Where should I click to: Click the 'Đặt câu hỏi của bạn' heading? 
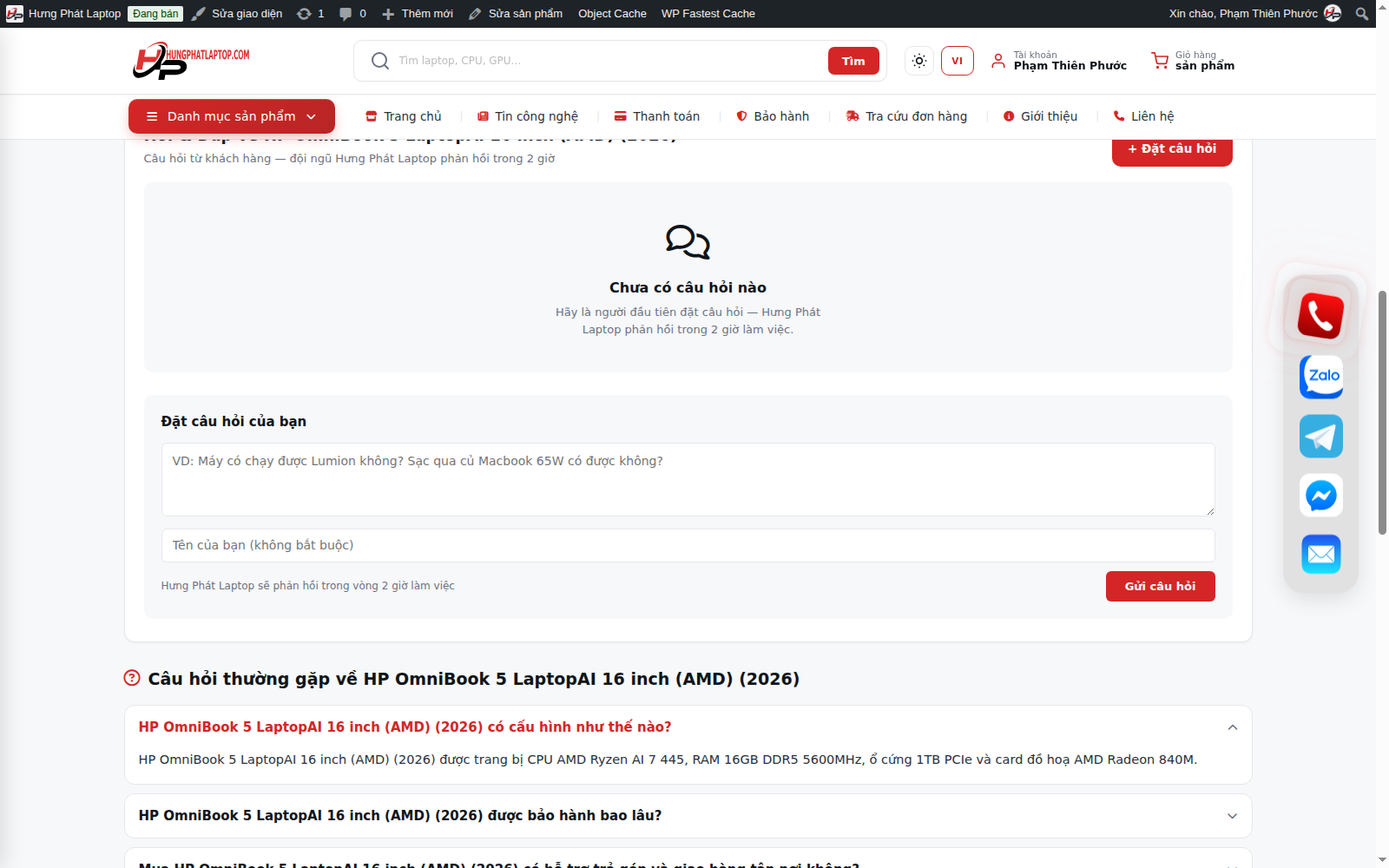pyautogui.click(x=234, y=422)
